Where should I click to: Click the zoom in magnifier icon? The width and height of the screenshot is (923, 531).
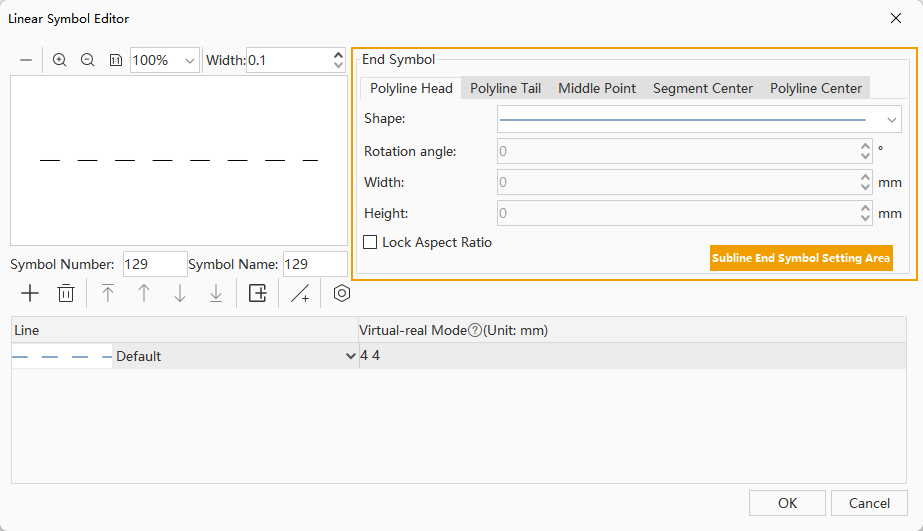click(60, 60)
